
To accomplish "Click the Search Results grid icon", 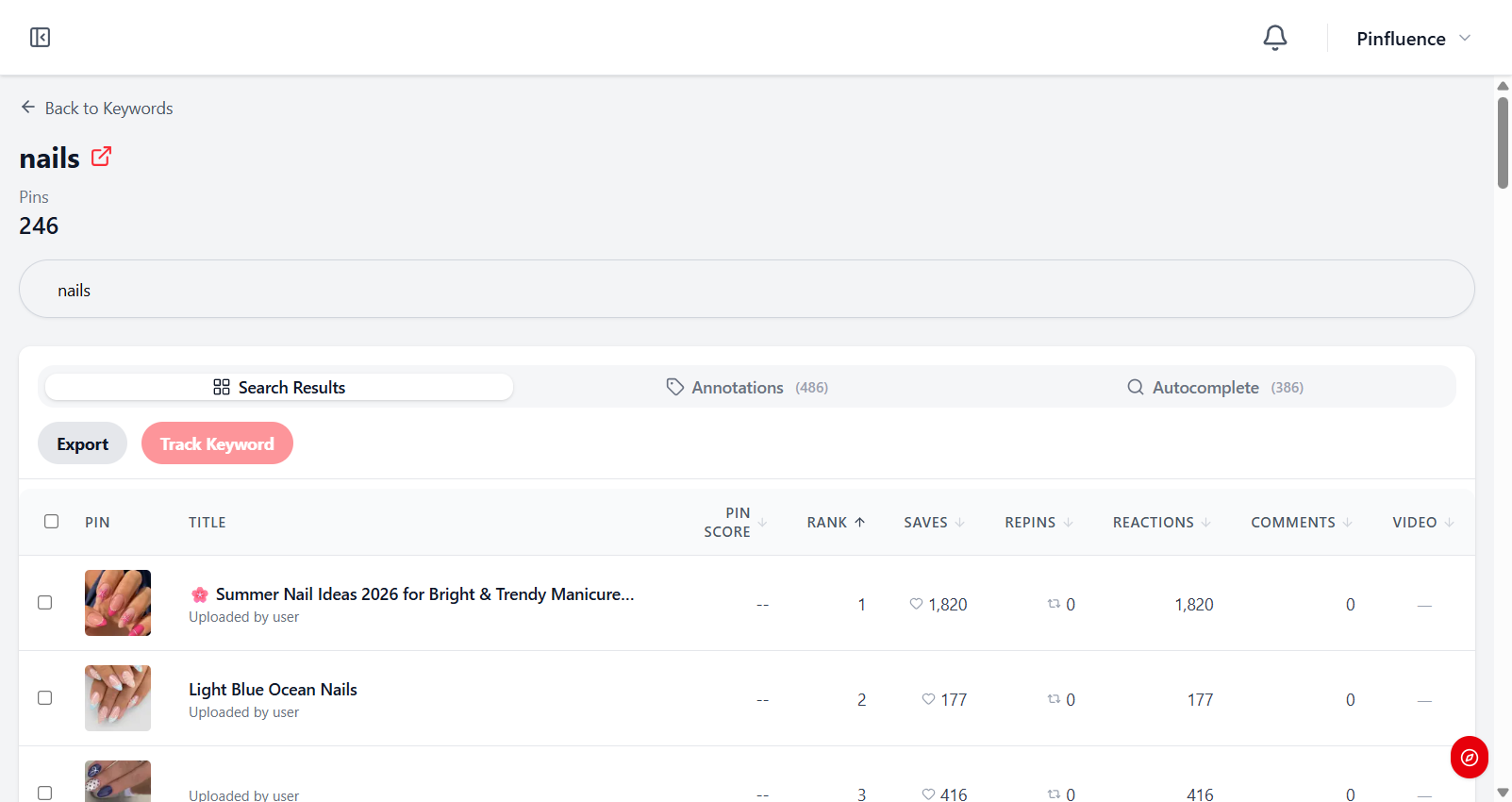I will pos(222,387).
